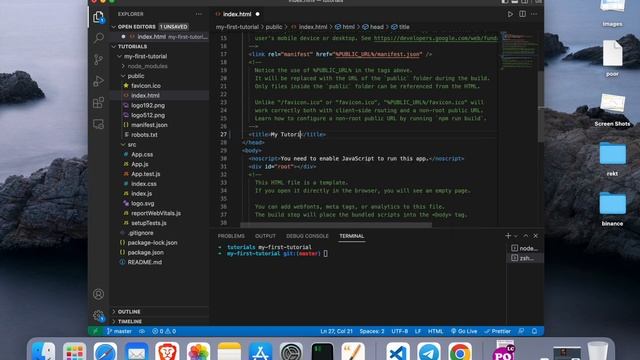Click the master branch in status bar
Viewport: 640px width, 360px height.
click(x=119, y=331)
